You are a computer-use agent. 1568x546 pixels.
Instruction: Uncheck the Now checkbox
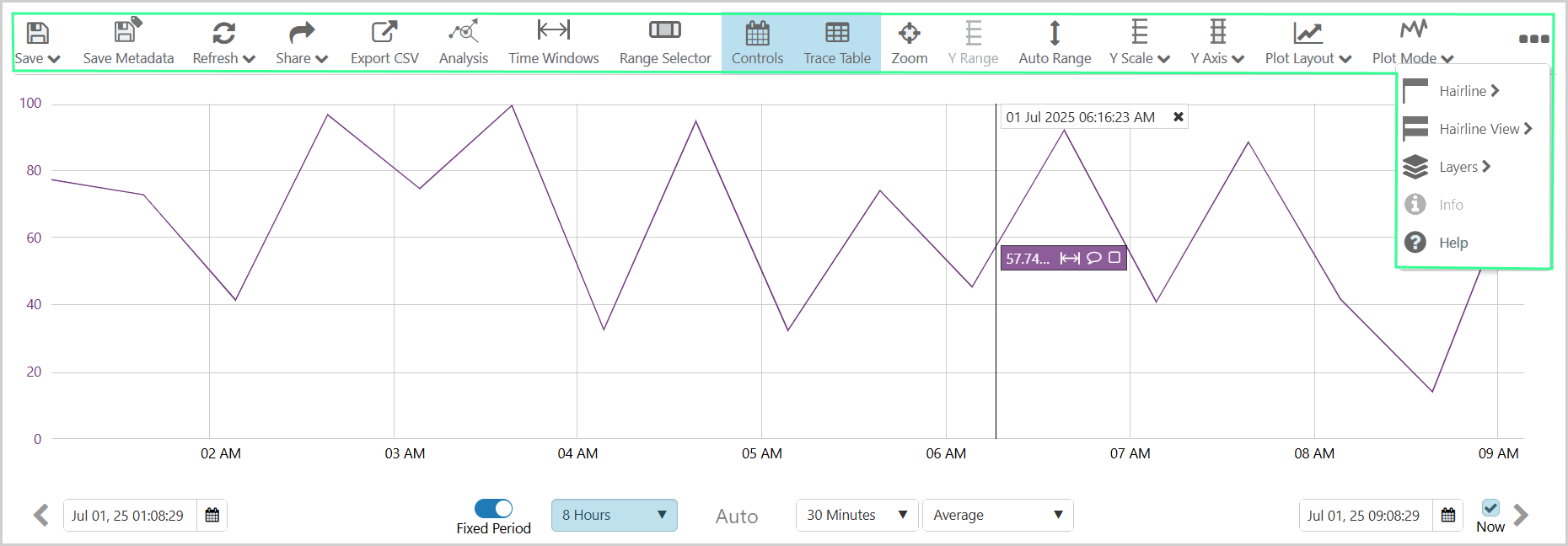pos(1490,507)
